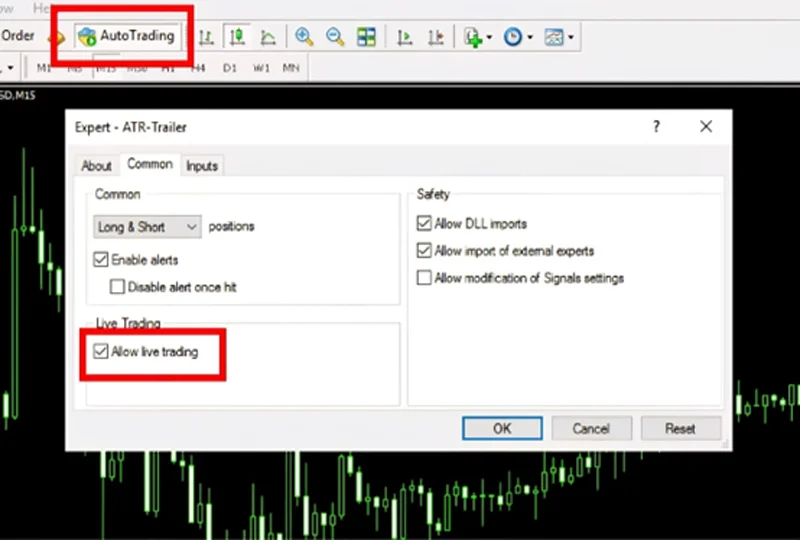Tile chart windows with grid icon
This screenshot has width=800, height=540.
coord(366,37)
